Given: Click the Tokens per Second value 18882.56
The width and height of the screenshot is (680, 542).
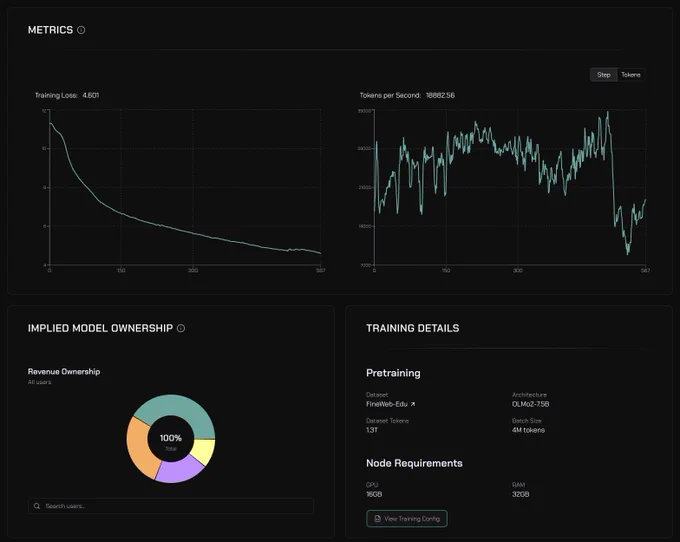Looking at the screenshot, I should coord(440,95).
